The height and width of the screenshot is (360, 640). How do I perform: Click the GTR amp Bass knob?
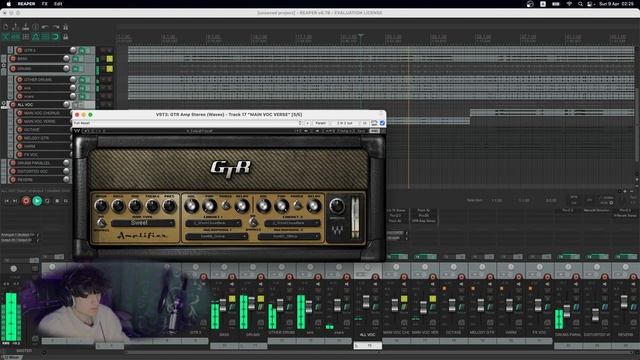click(x=118, y=206)
